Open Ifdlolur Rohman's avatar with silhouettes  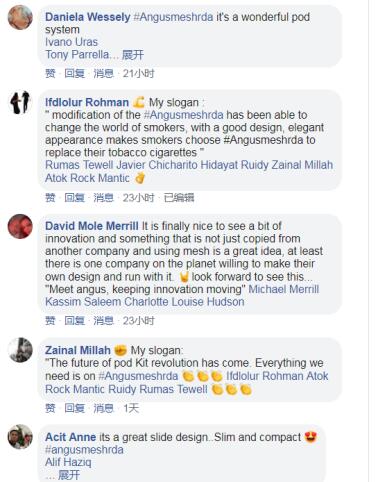(x=20, y=102)
